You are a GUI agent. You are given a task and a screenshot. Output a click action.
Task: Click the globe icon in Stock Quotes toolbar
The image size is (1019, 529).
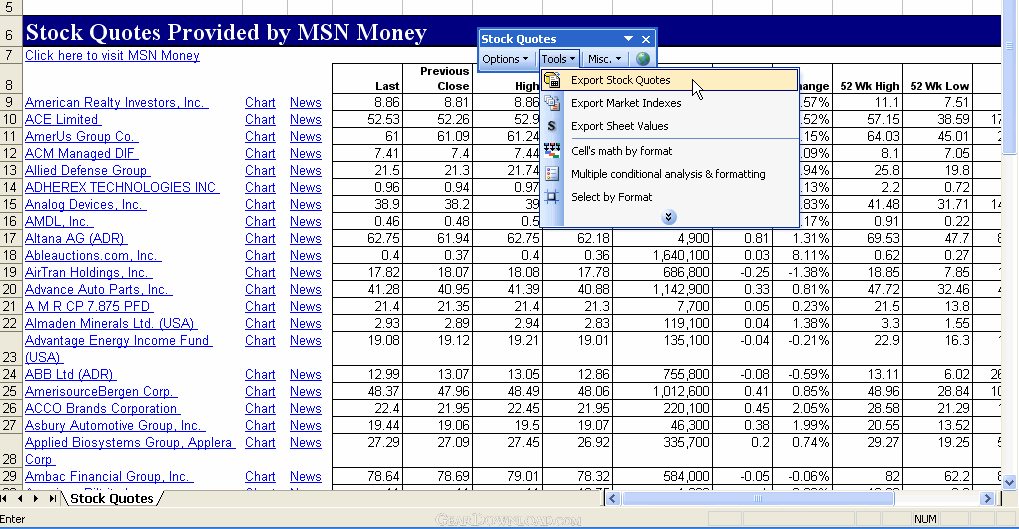pos(643,59)
